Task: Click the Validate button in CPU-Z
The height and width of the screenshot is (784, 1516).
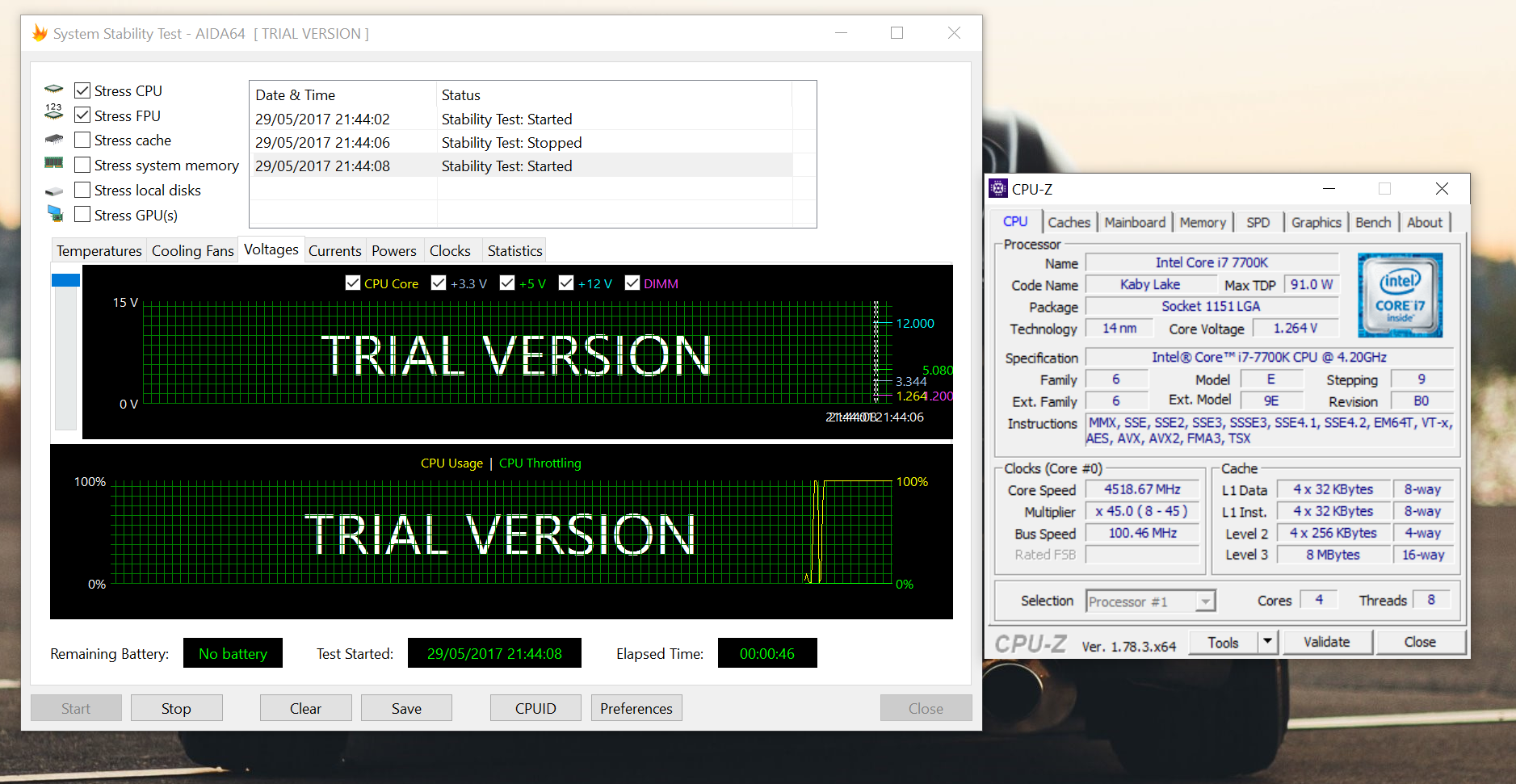Action: pos(1326,642)
